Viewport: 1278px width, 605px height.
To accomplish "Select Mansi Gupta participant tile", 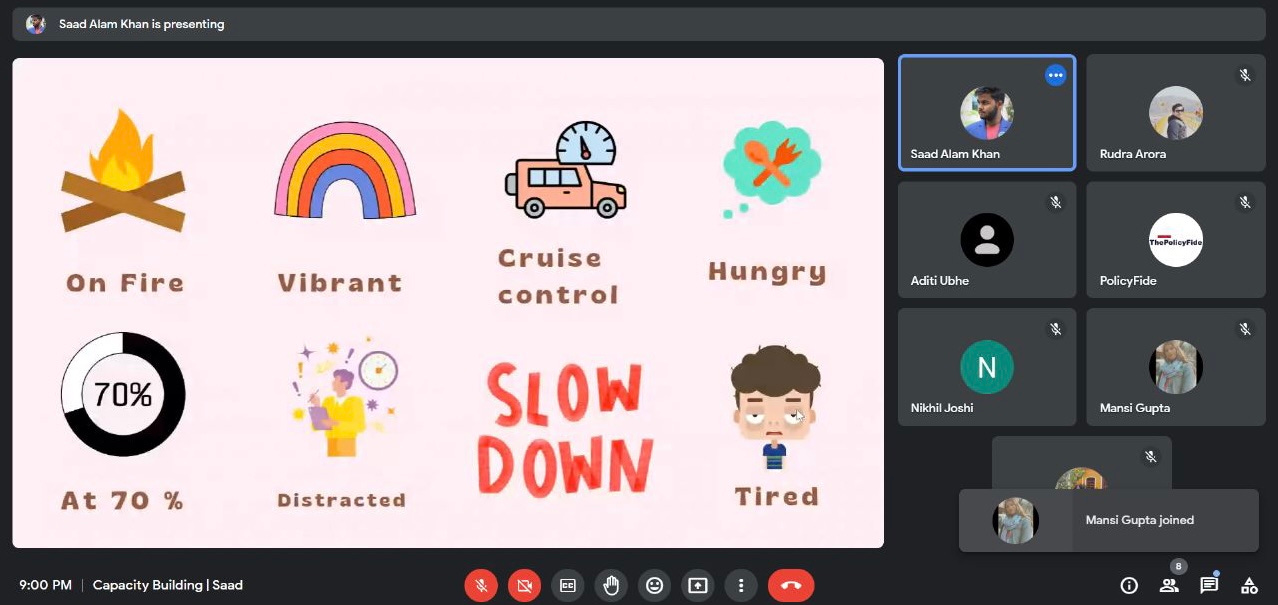I will click(1175, 367).
